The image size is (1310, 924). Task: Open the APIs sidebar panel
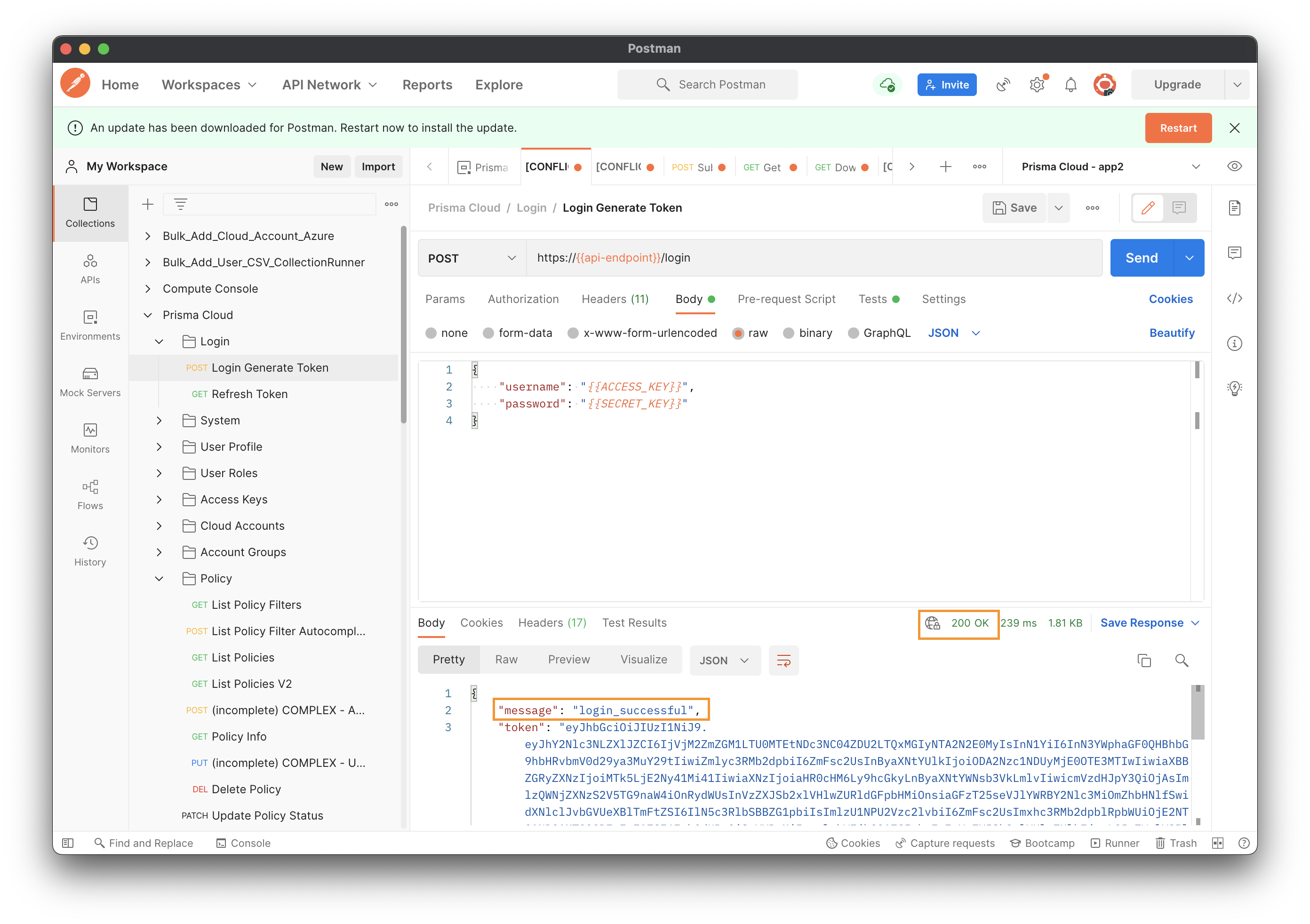coord(90,269)
